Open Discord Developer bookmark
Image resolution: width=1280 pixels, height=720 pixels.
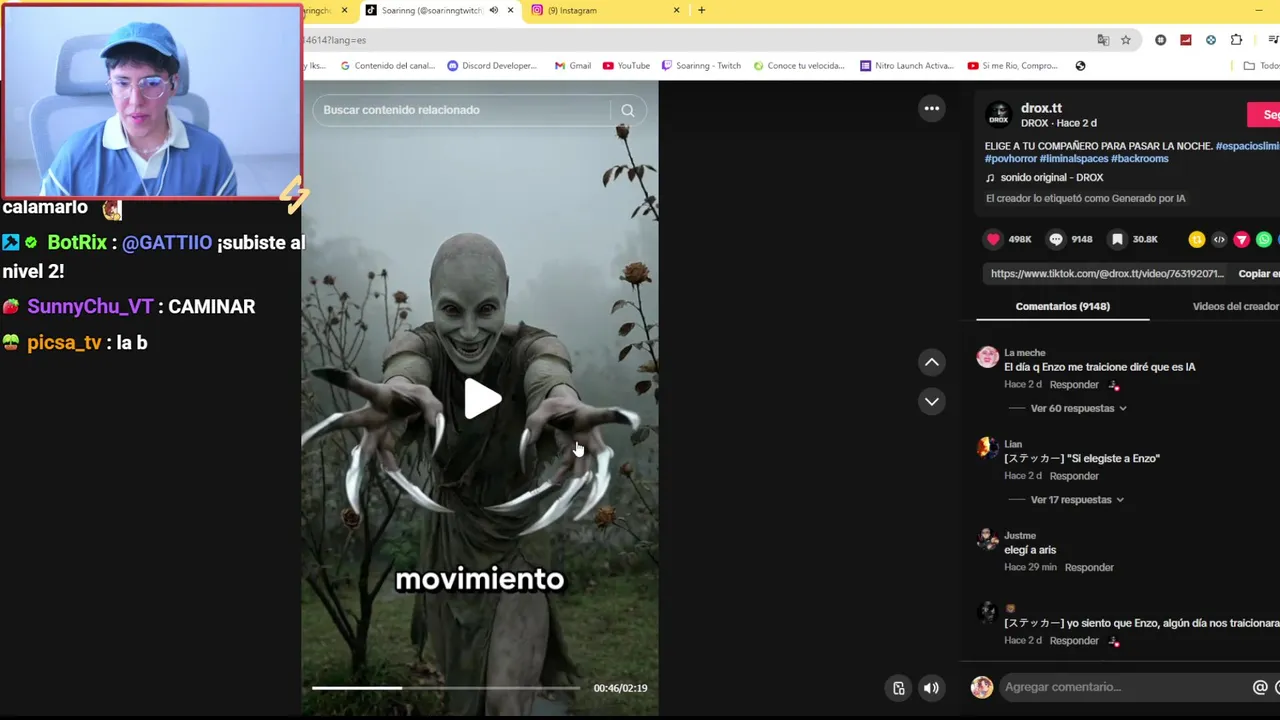492,66
